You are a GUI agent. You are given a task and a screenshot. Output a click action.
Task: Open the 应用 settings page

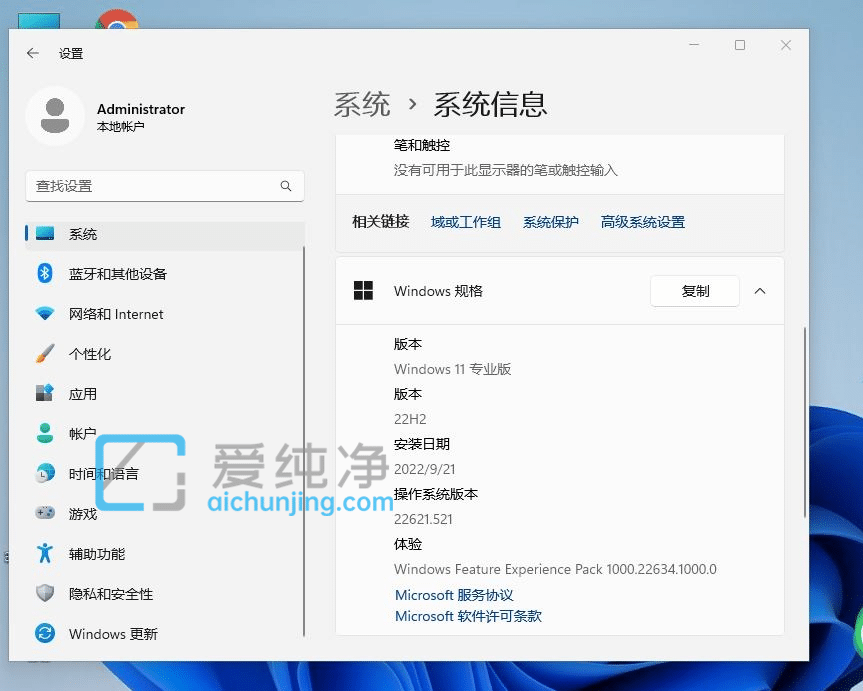pos(84,393)
